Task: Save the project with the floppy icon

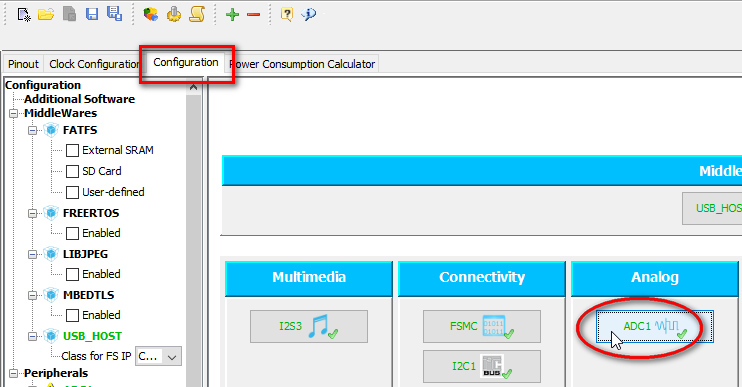Action: coord(92,14)
